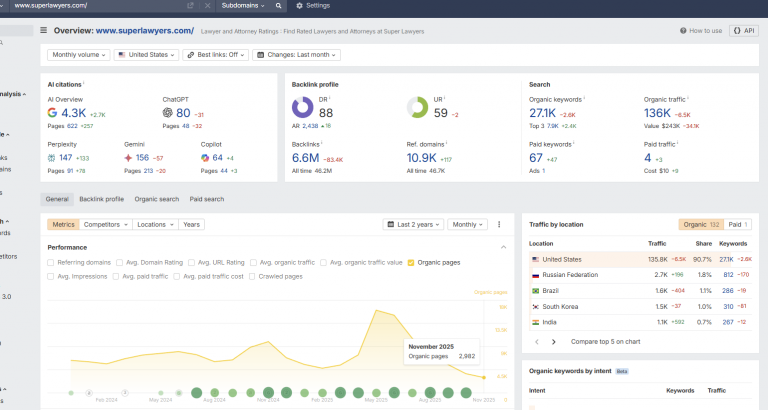This screenshot has height=410, width=768.
Task: Click Compare top 5 on chart
Action: pos(605,341)
